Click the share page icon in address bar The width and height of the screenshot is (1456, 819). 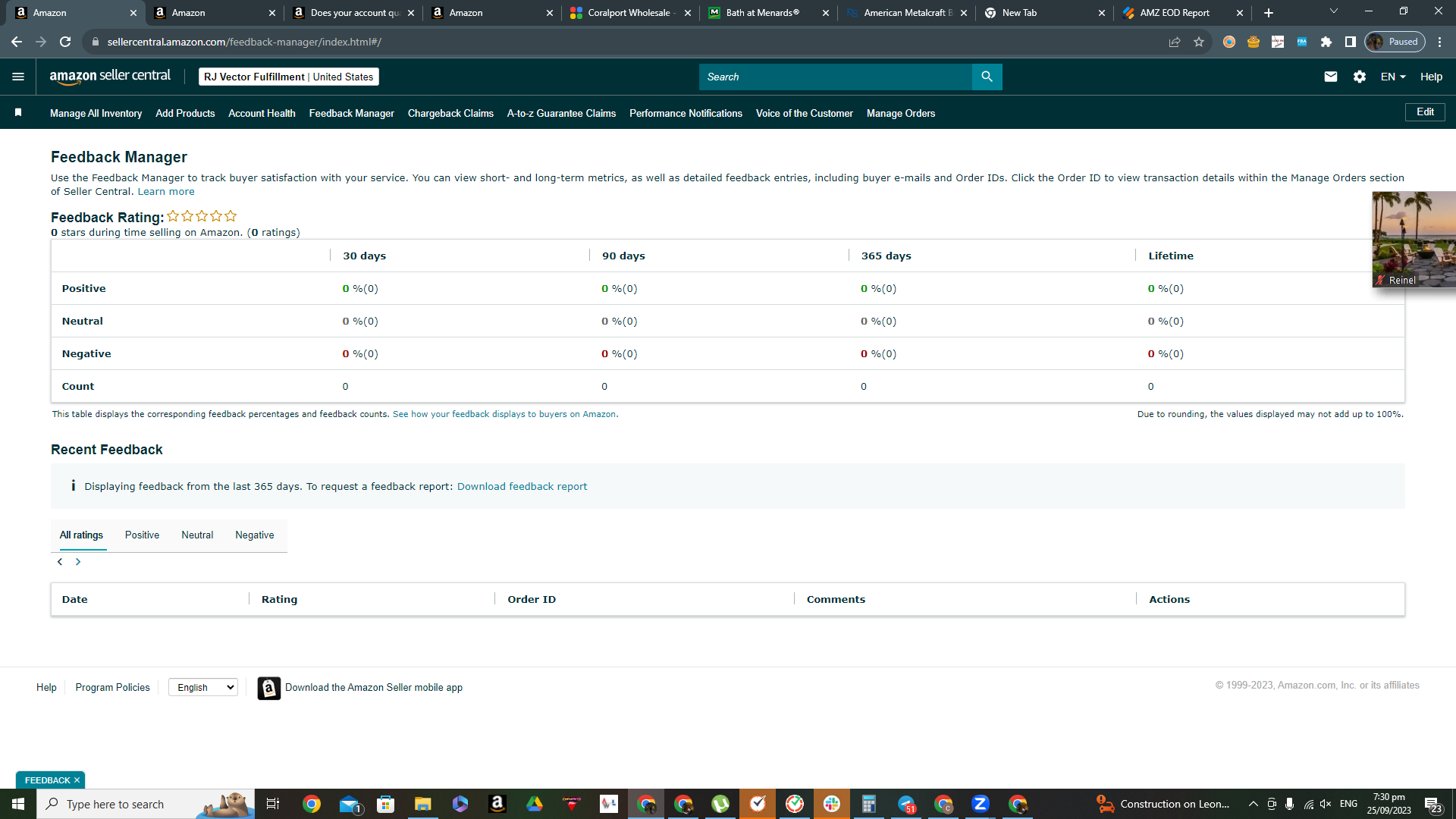(x=1175, y=42)
